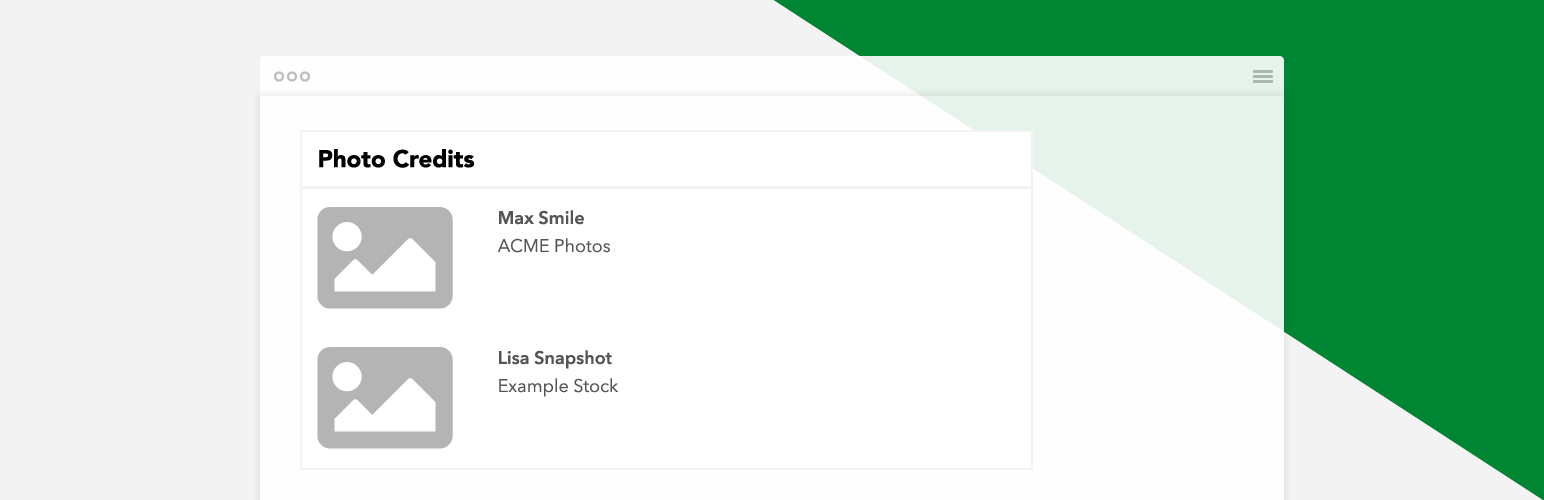Click the sun circle in Lisa Snapshot's placeholder
The image size is (1544, 500).
pyautogui.click(x=347, y=377)
